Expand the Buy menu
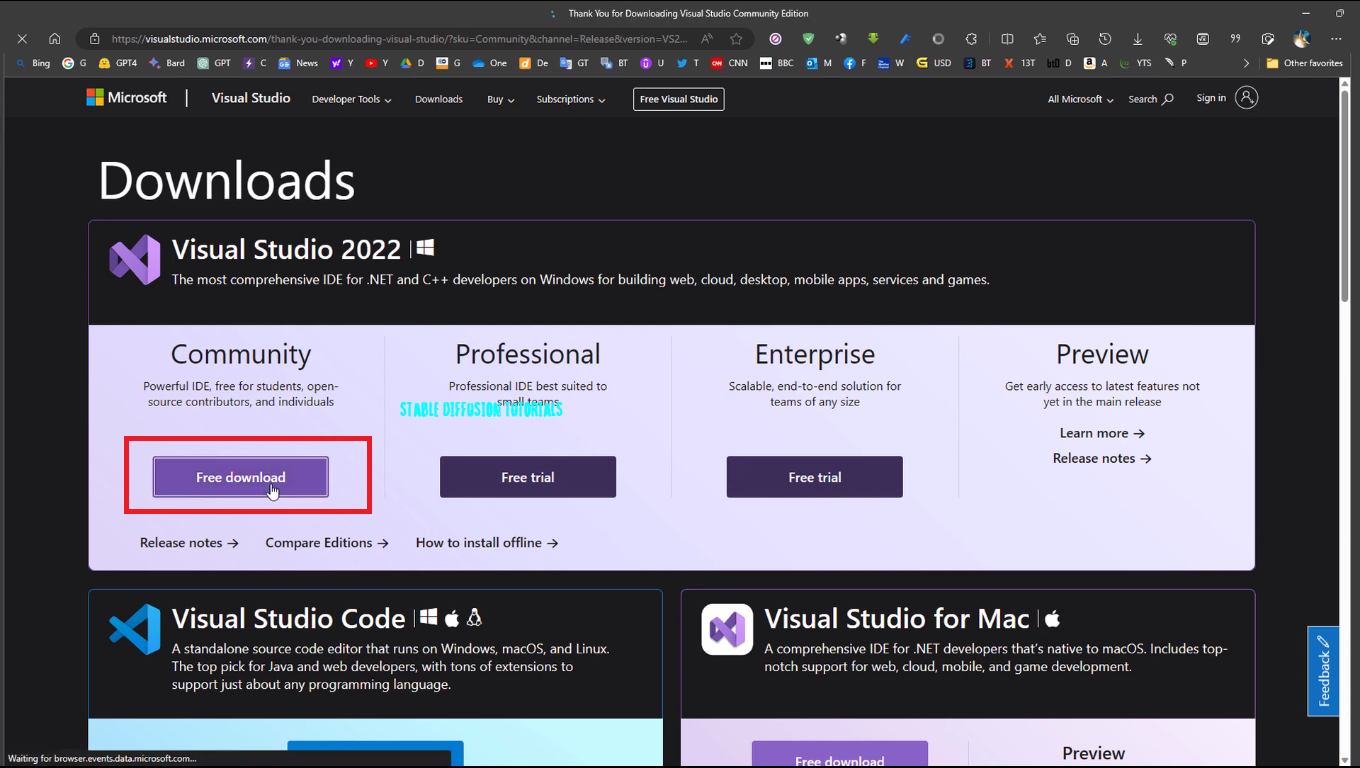This screenshot has width=1360, height=768. click(x=501, y=99)
